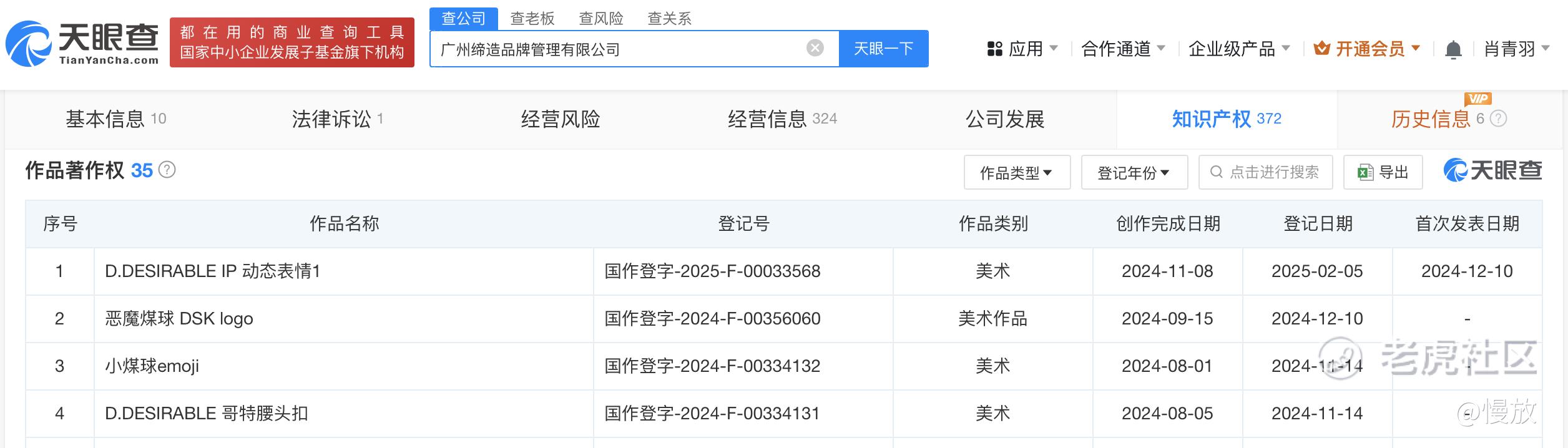1568x448 pixels.
Task: Click the 美术作品 category cell
Action: pos(993,318)
